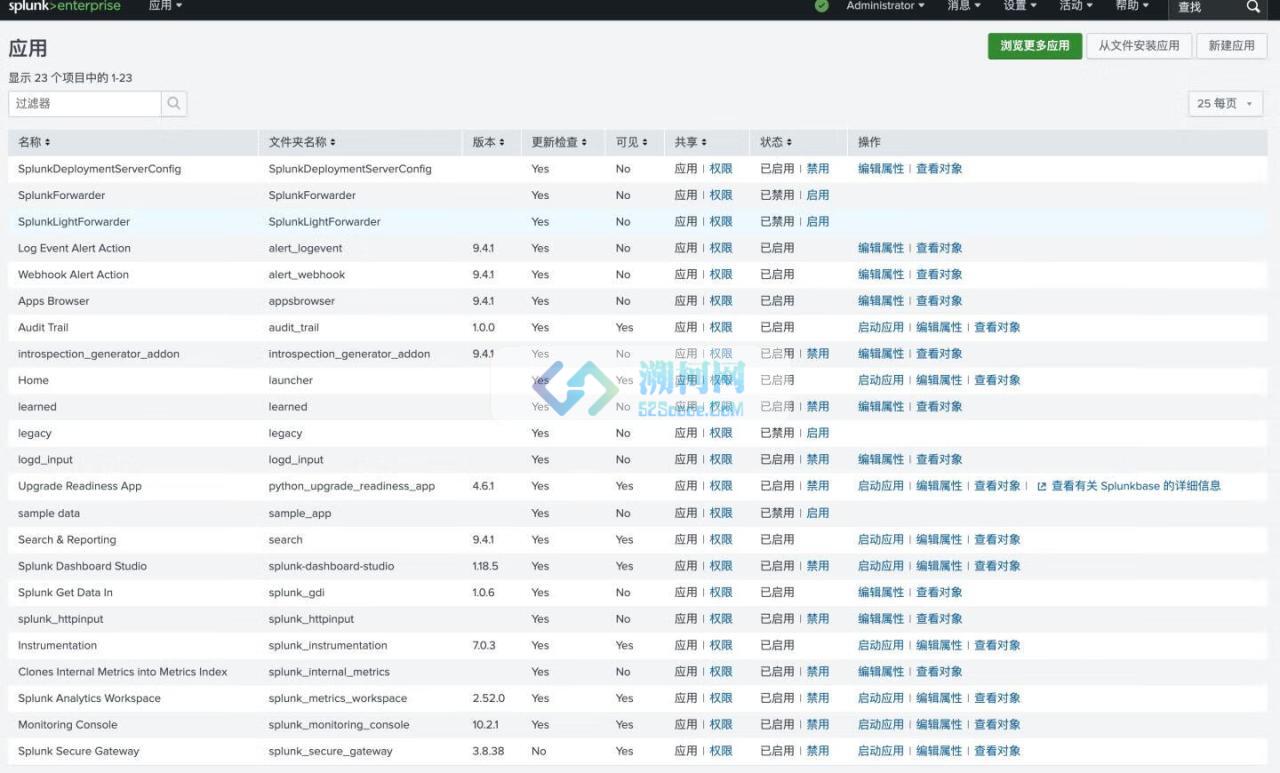The image size is (1280, 773).
Task: Sort by 更新检查 column header
Action: click(x=559, y=142)
